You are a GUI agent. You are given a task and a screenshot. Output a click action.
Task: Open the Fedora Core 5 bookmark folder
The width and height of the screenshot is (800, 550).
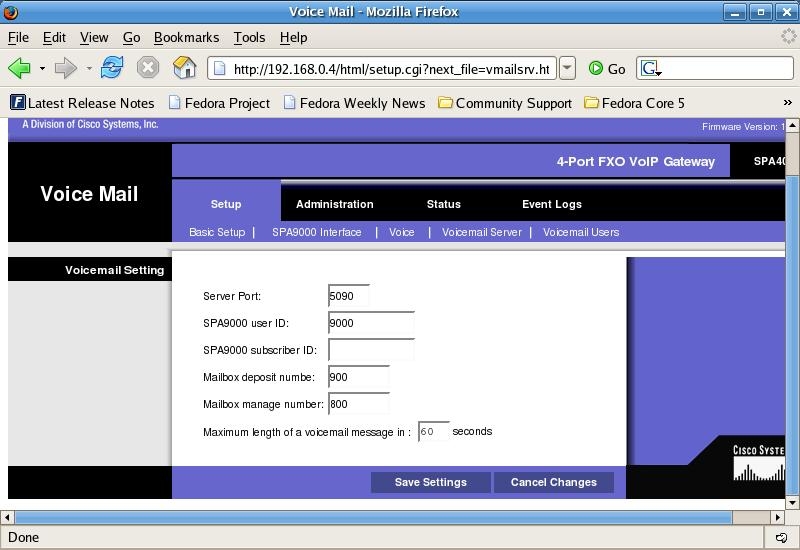pos(634,103)
